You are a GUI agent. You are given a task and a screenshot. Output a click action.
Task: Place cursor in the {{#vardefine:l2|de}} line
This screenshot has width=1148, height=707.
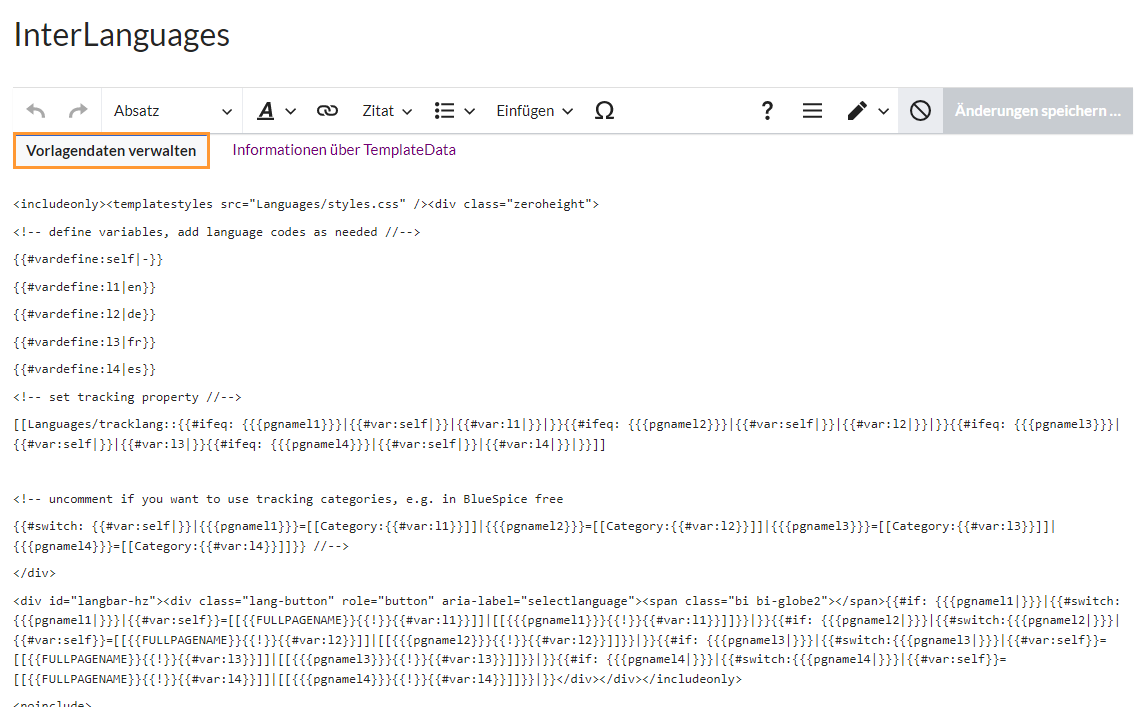[x=85, y=314]
